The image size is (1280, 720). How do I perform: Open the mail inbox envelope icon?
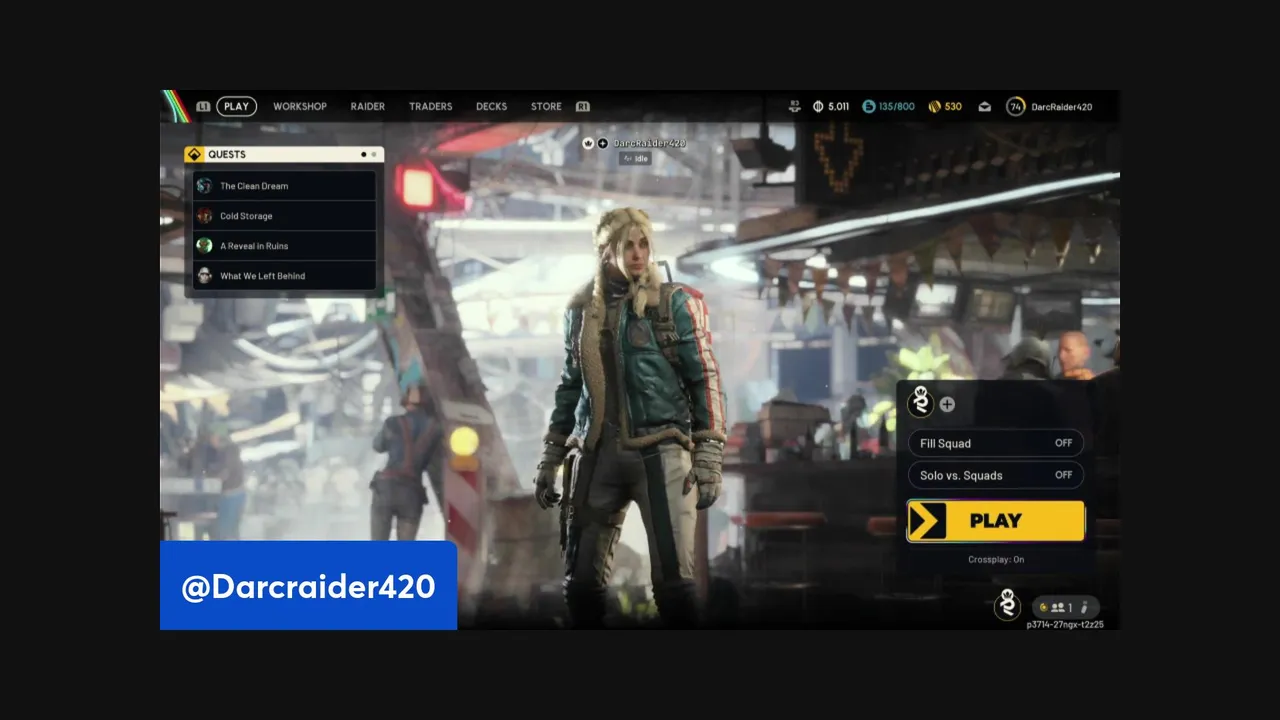[x=985, y=106]
